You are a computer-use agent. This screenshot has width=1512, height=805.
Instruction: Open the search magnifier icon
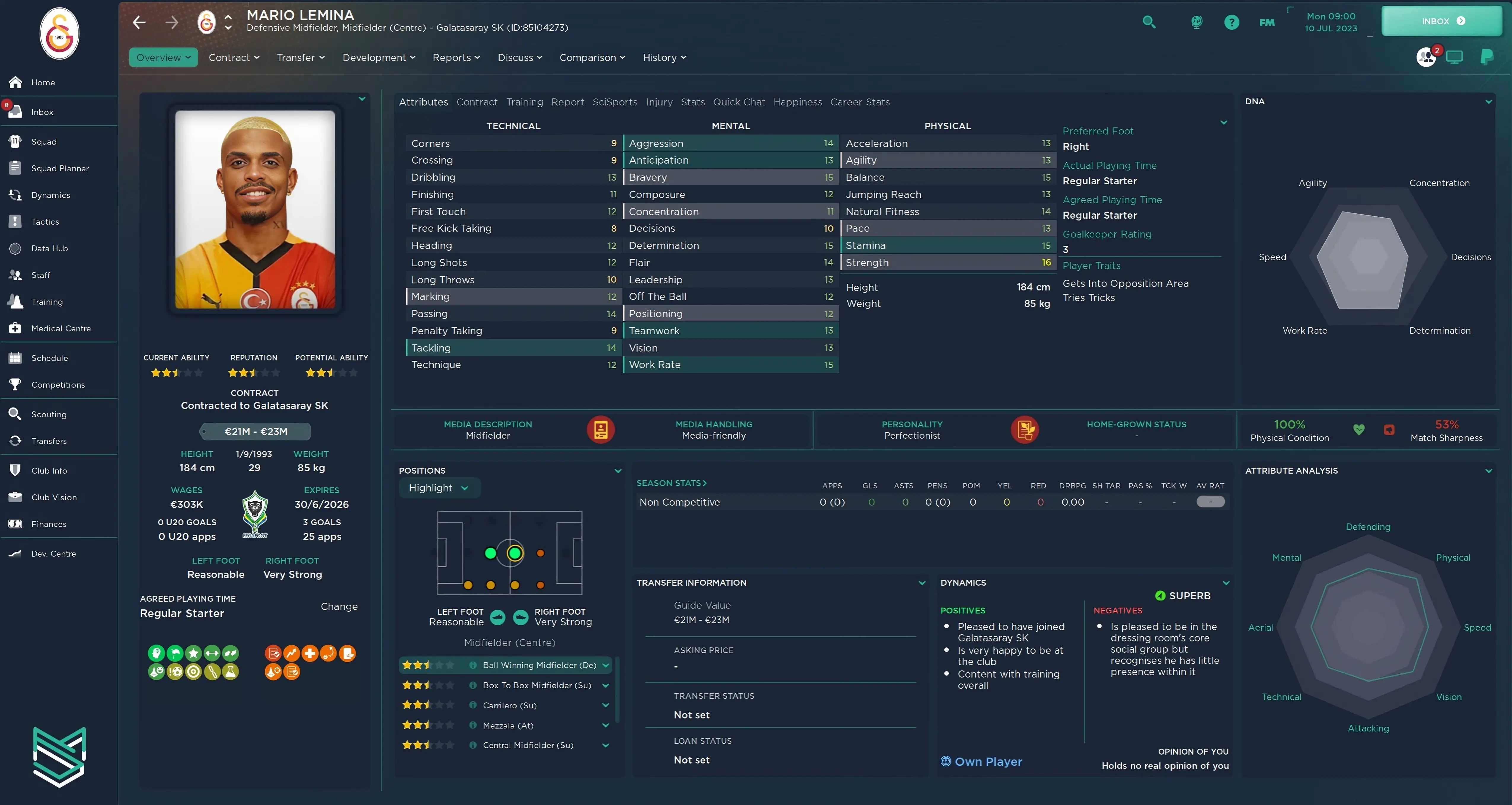[x=1149, y=22]
